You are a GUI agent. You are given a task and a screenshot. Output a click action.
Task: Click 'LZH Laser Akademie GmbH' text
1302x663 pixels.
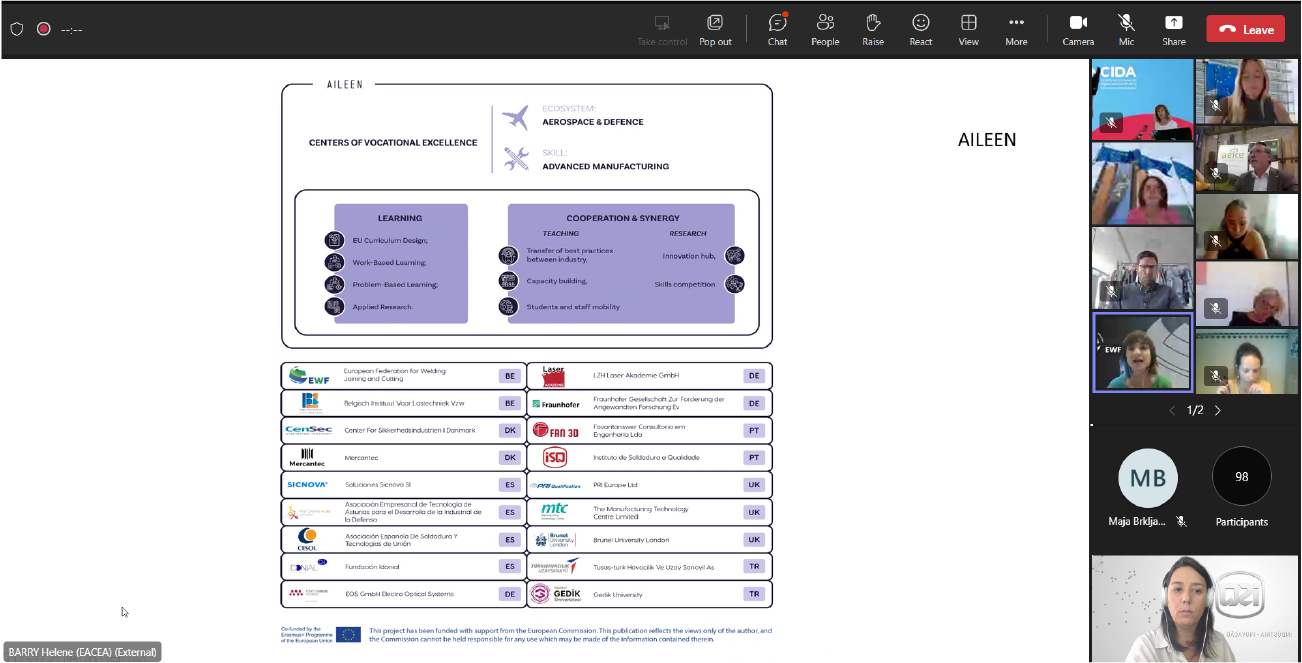coord(636,376)
